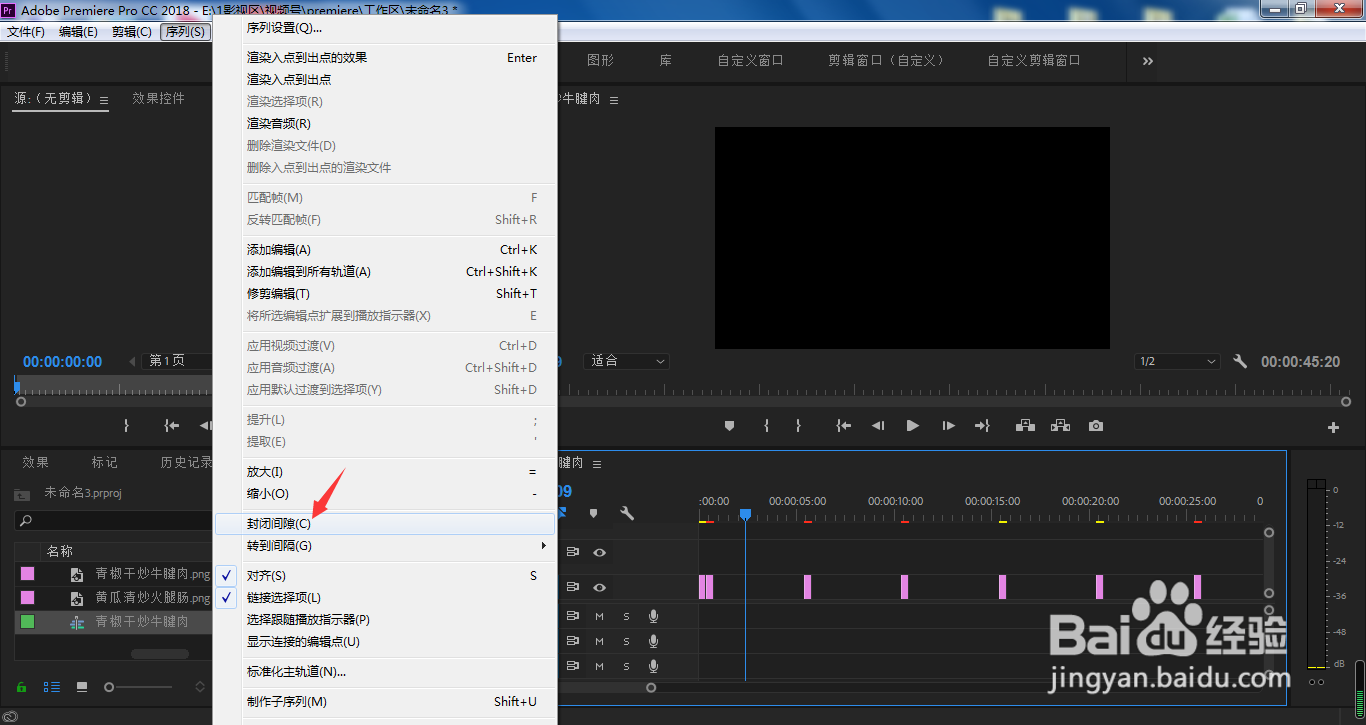Click the project panel search field
Screen dimensions: 1366x725
click(114, 520)
